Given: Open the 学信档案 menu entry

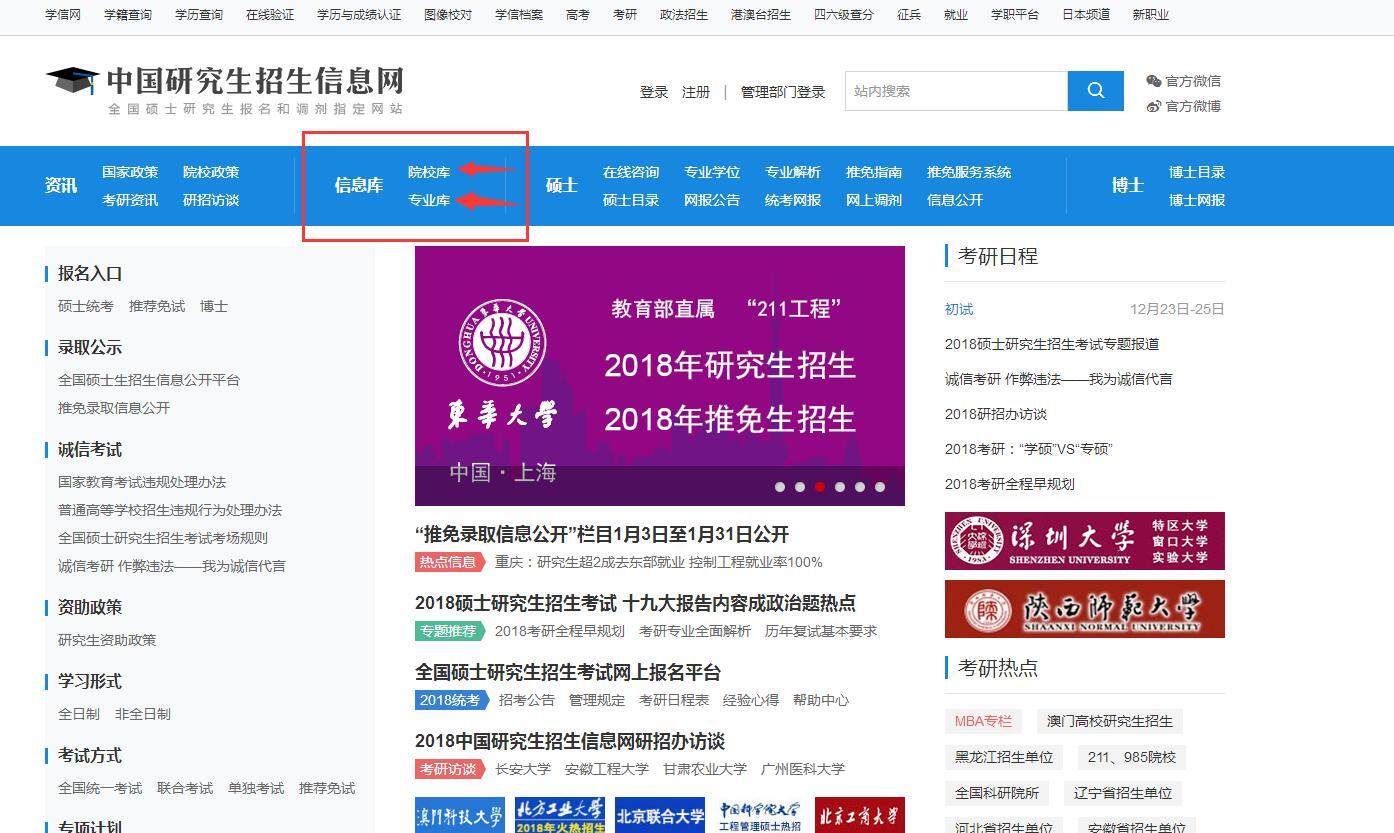Looking at the screenshot, I should [x=518, y=15].
